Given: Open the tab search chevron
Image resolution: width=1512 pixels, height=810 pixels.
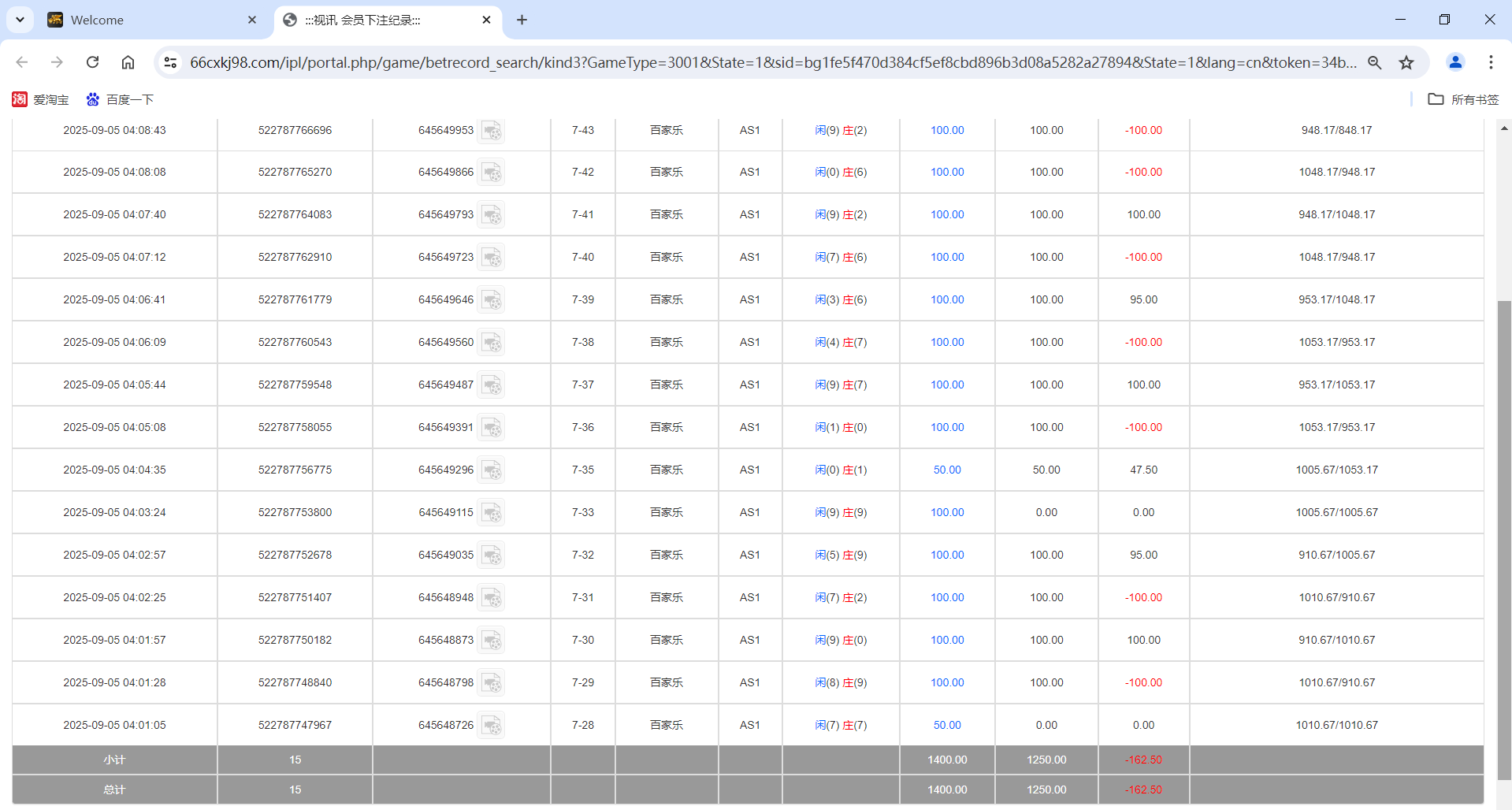Looking at the screenshot, I should click(20, 20).
